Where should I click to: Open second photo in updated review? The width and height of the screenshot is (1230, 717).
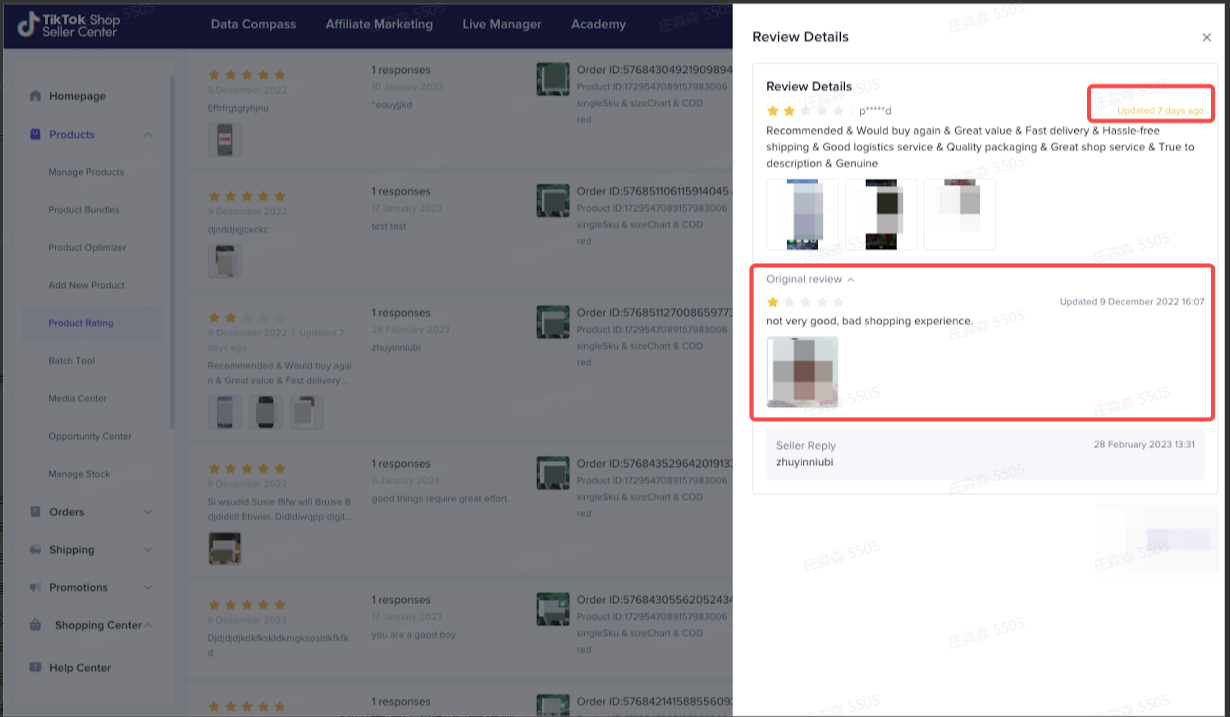(881, 214)
